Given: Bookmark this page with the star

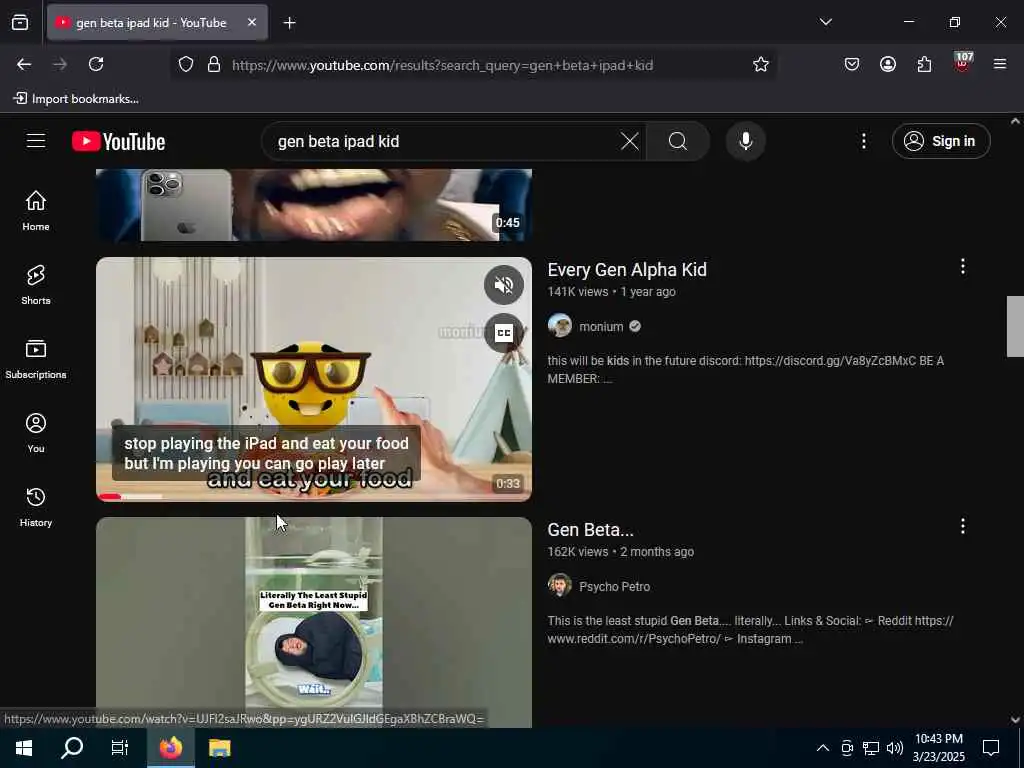Looking at the screenshot, I should (760, 64).
